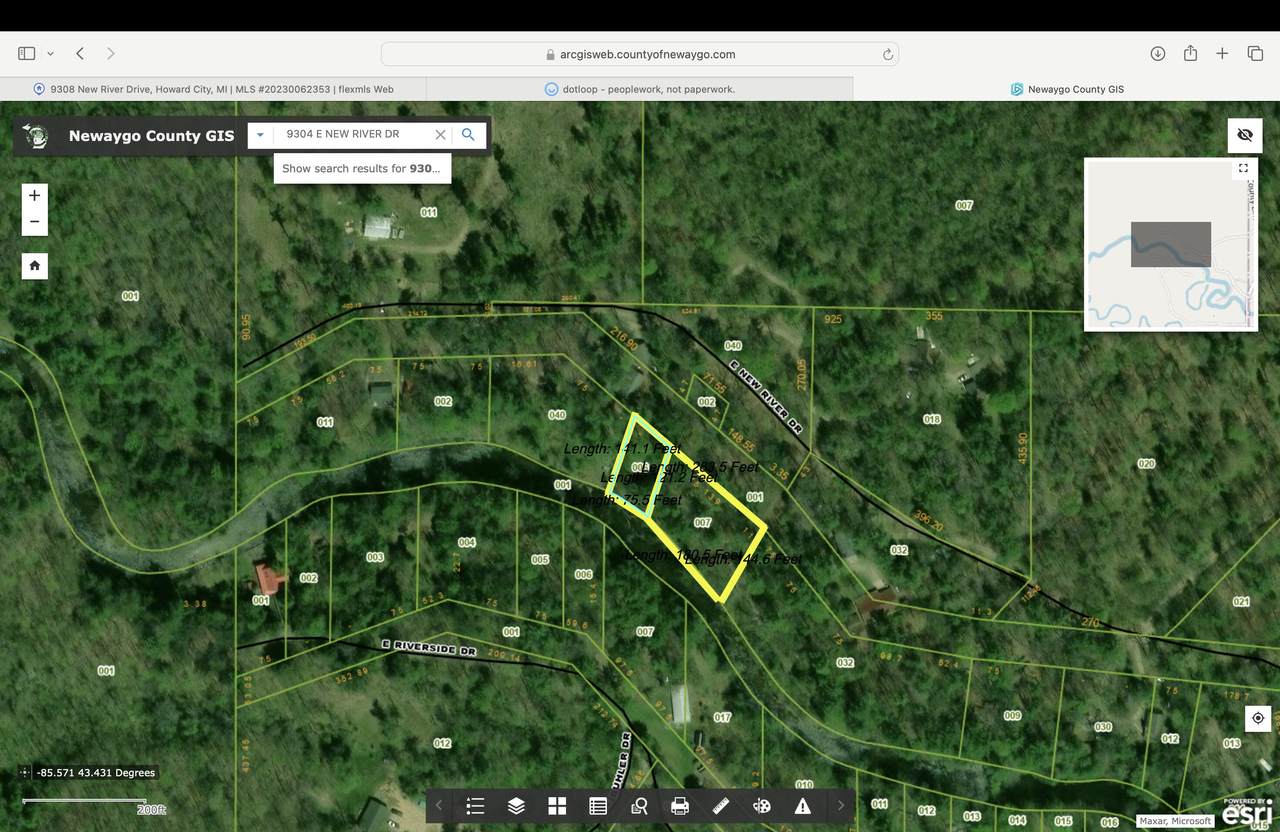Toggle the Safari sidebar button
The height and width of the screenshot is (832, 1280).
pyautogui.click(x=27, y=54)
